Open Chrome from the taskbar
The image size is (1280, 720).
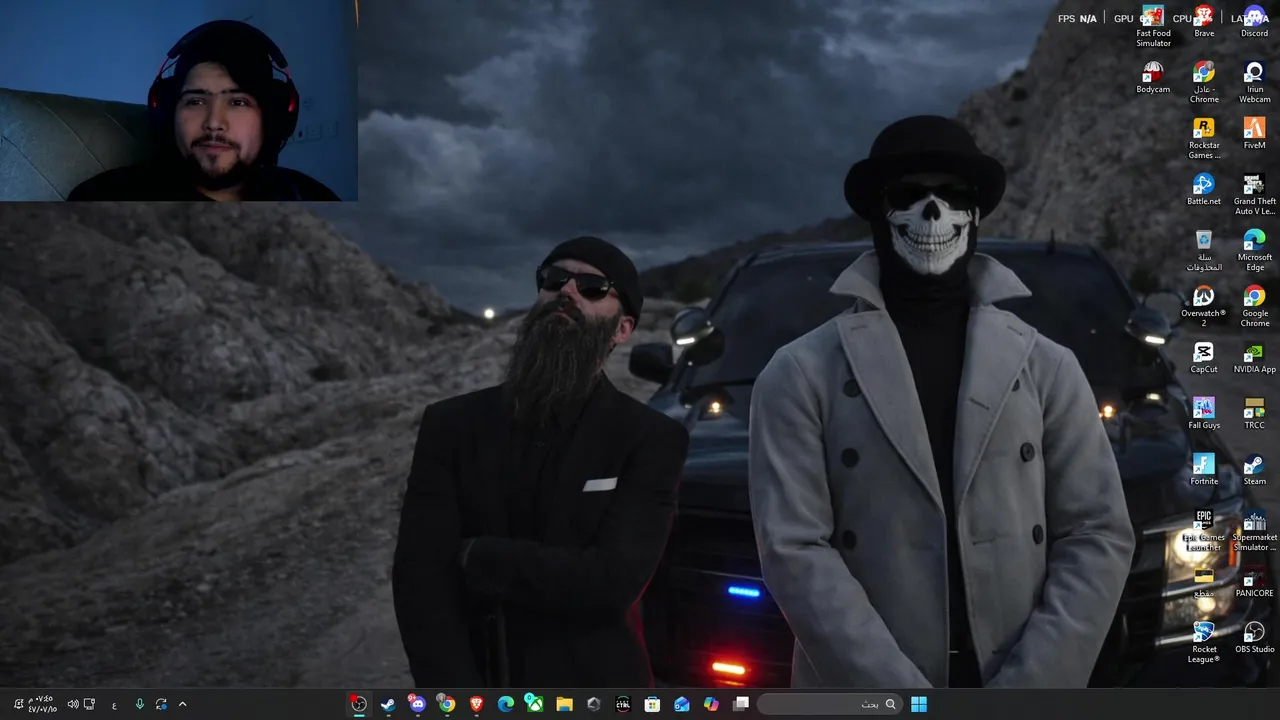pos(447,704)
